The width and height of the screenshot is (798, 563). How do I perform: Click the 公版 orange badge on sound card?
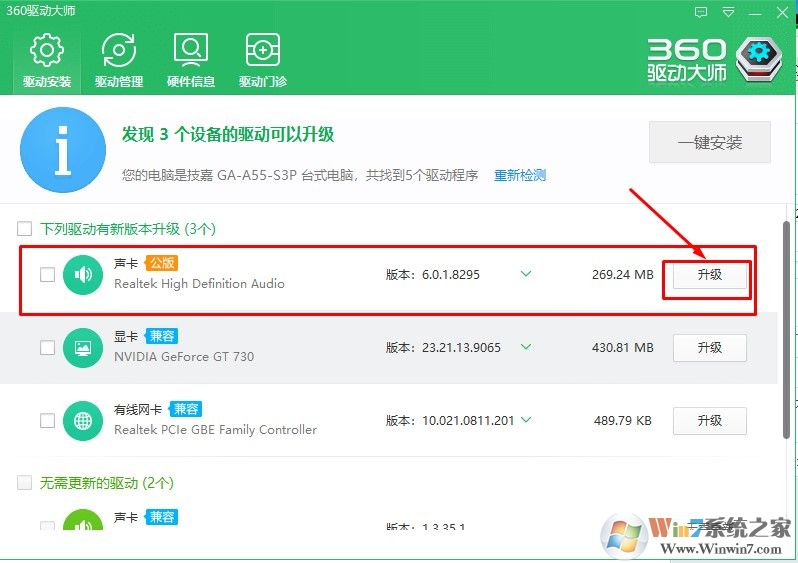click(x=161, y=263)
